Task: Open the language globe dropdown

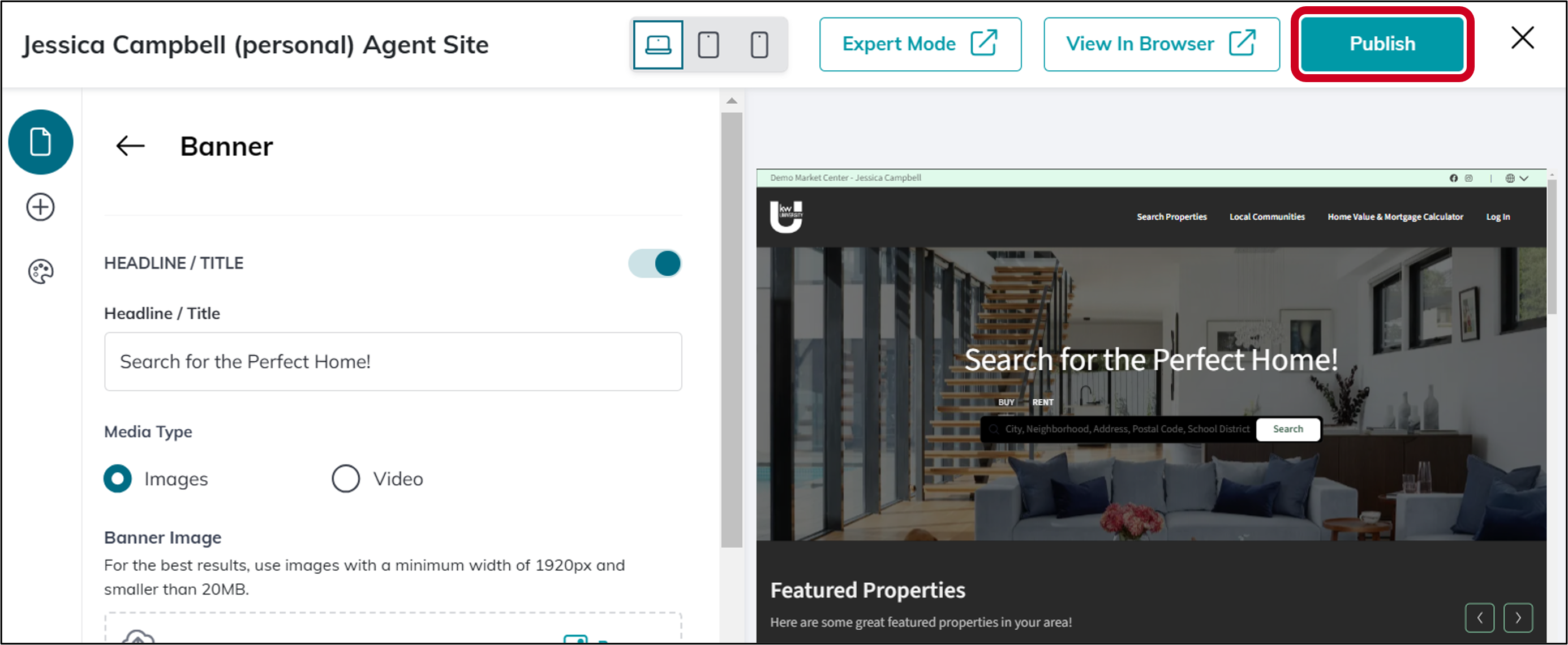Action: tap(1517, 178)
